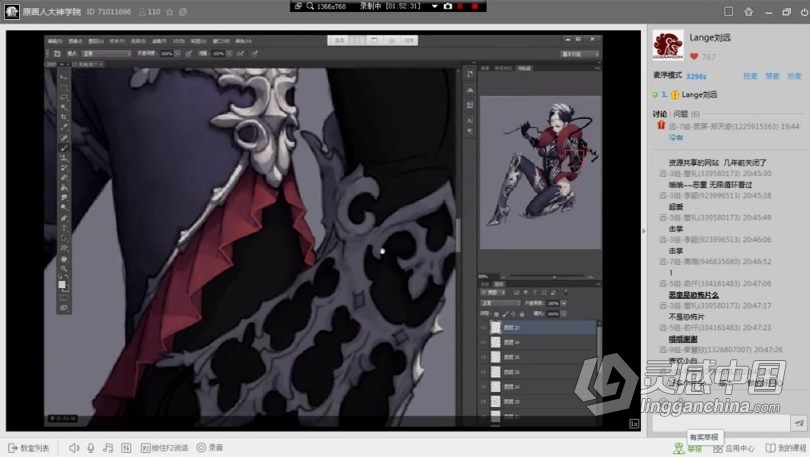Viewport: 810px width, 457px height.
Task: Click the send message button
Action: click(799, 423)
